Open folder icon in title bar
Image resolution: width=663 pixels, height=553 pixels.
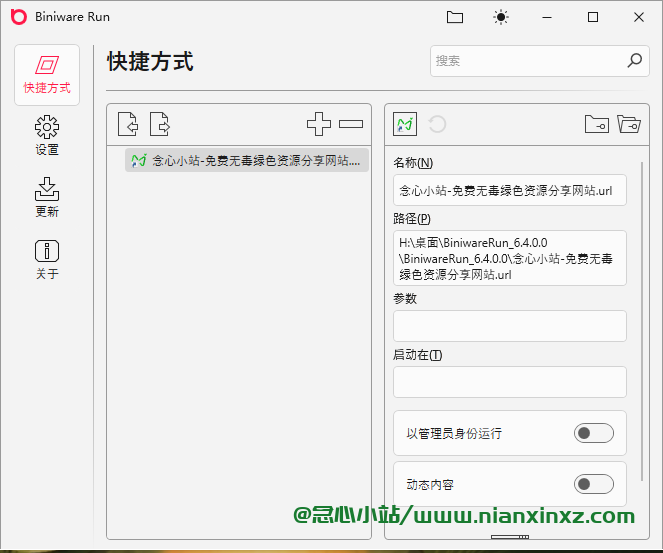pos(455,17)
